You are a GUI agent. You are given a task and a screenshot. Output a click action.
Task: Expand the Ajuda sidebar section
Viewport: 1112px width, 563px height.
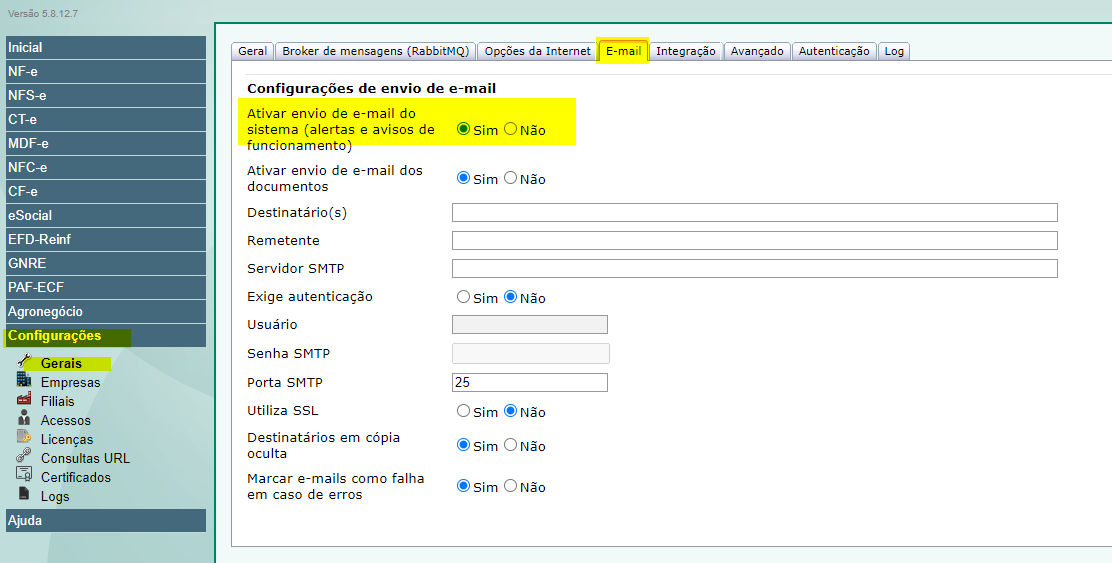point(105,520)
